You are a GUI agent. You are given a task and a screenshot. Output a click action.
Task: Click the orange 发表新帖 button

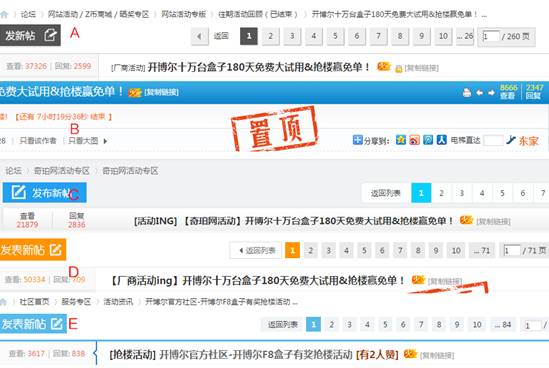point(33,250)
